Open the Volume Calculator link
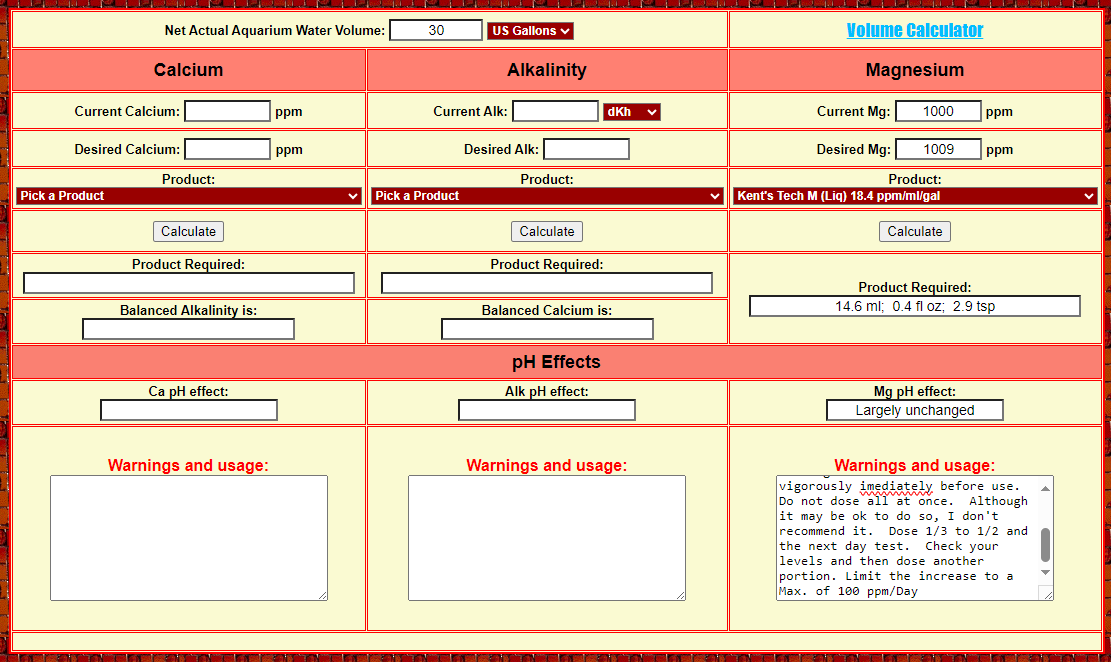This screenshot has width=1111, height=662. click(914, 31)
